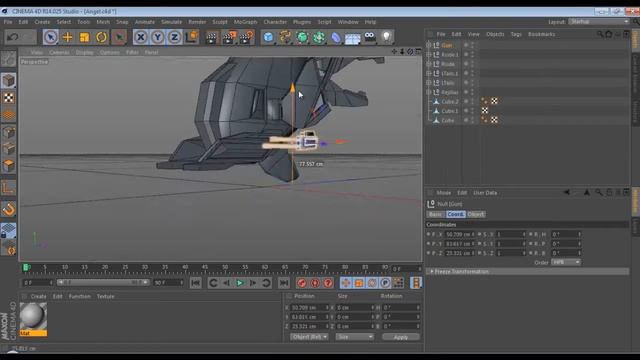Open the Object Manager Tags menu
Viewport: 640px width, 360px height.
[516, 34]
